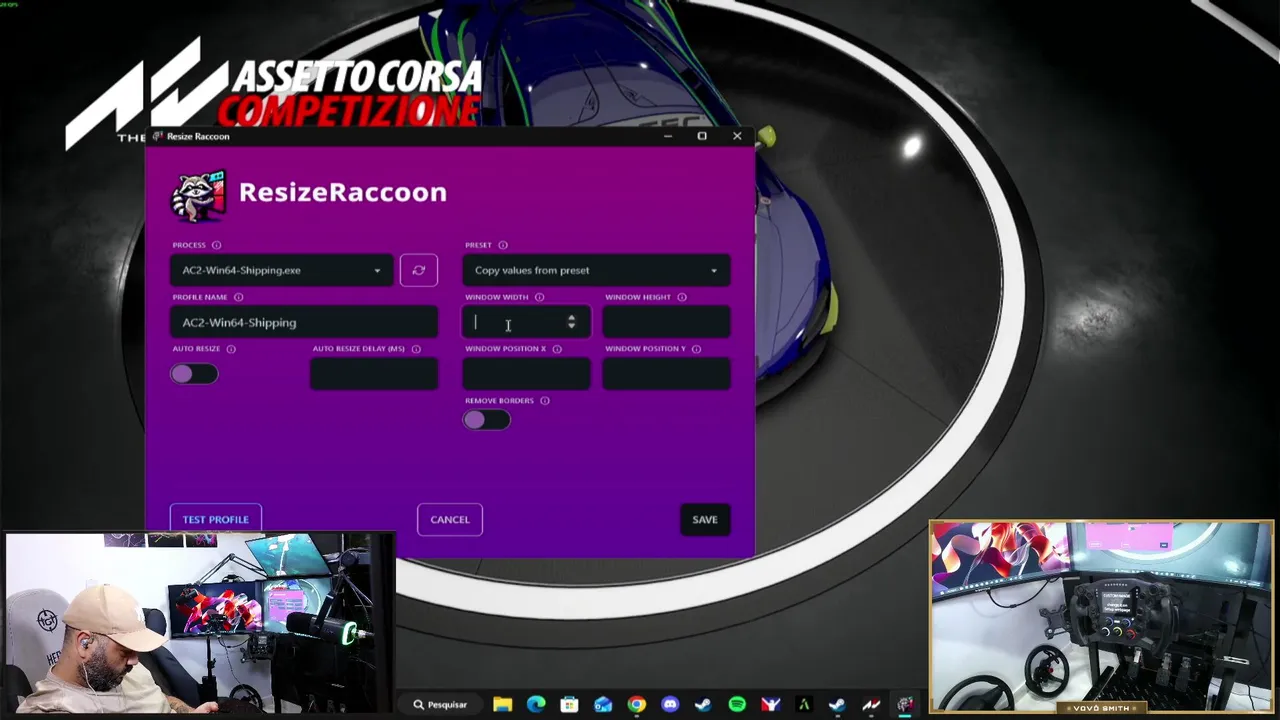
Task: Save the profile
Action: click(x=705, y=520)
